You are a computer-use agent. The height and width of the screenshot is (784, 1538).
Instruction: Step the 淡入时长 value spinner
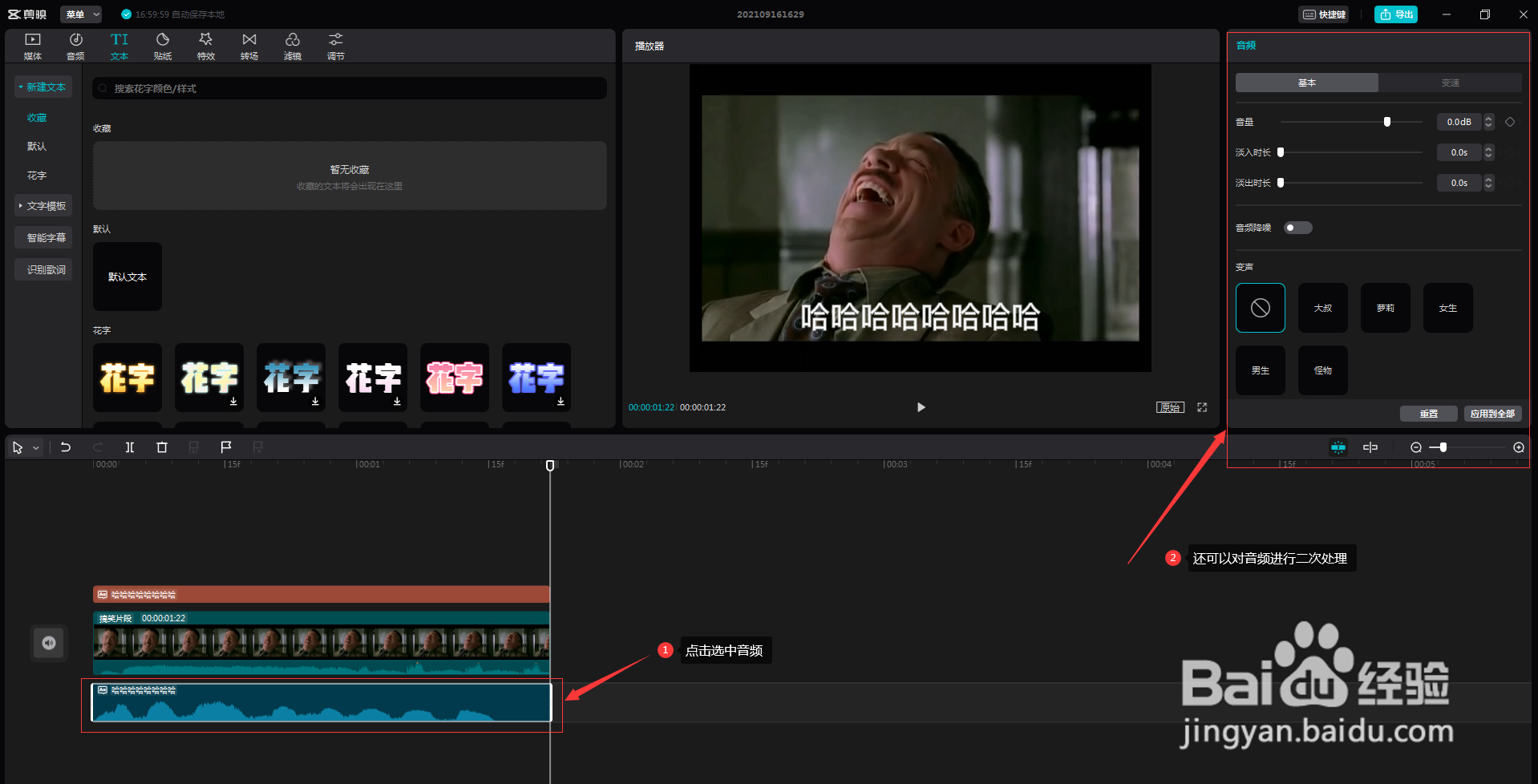[1488, 152]
